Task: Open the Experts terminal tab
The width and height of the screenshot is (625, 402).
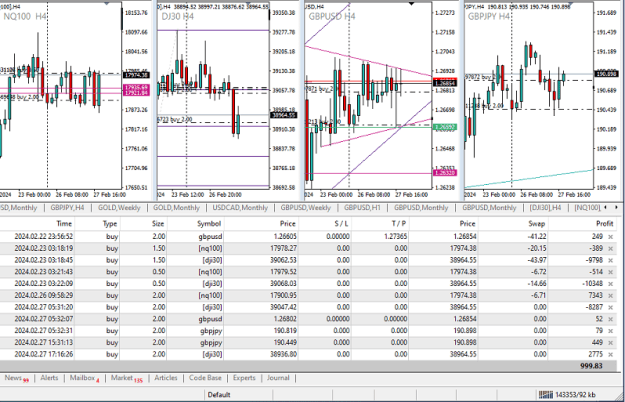Action: pyautogui.click(x=244, y=378)
